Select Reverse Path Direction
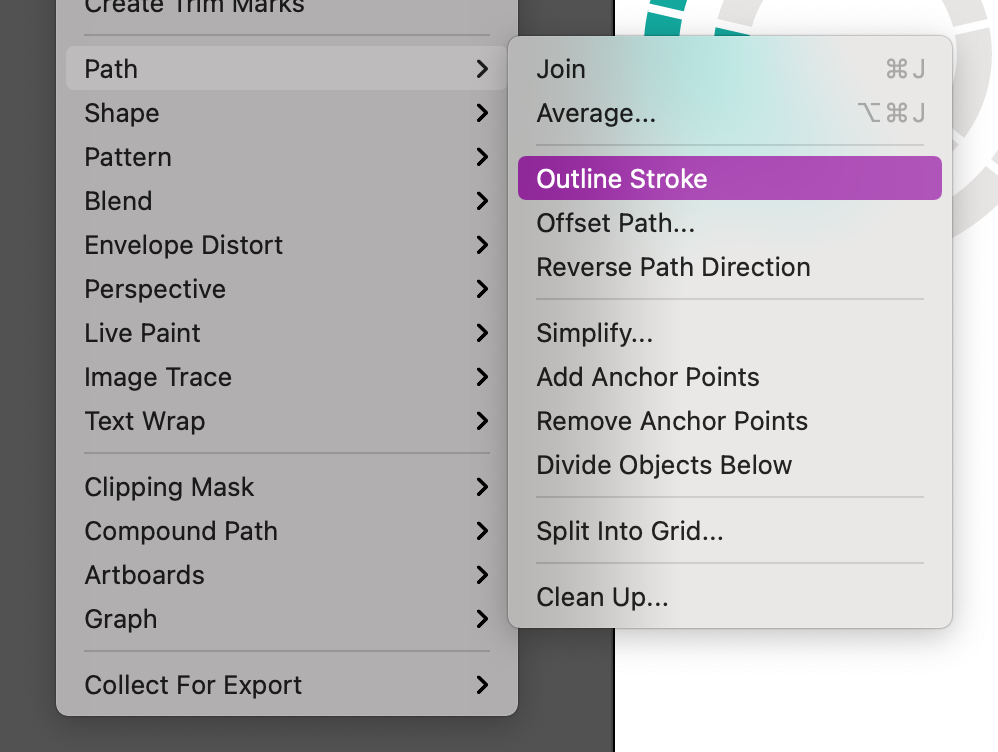 tap(673, 267)
